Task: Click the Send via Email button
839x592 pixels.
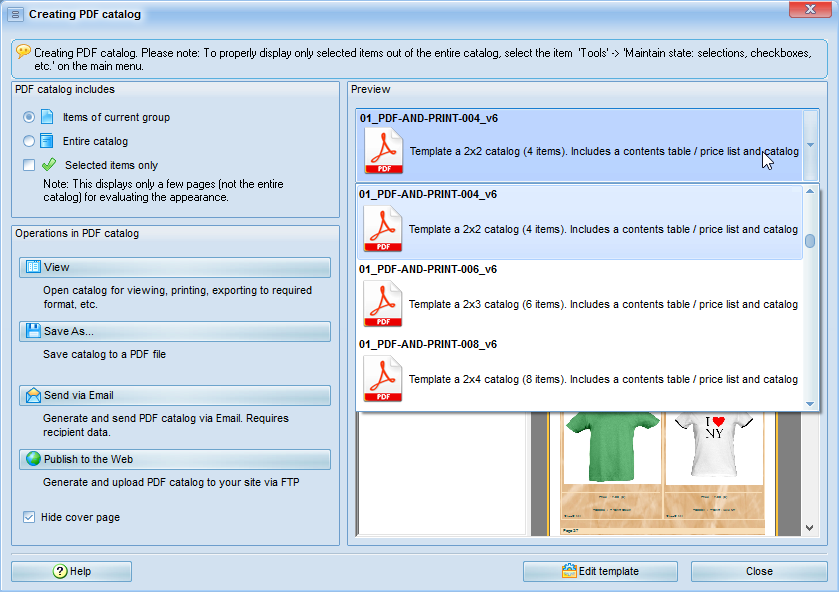Action: 175,395
